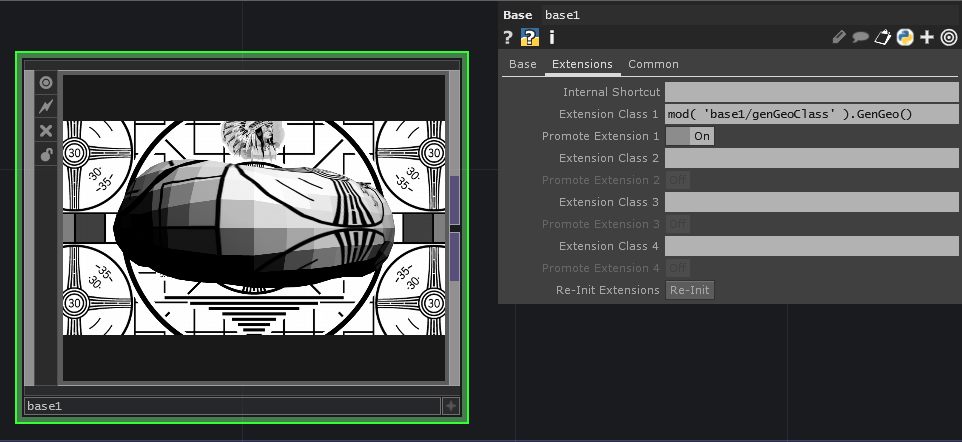Image resolution: width=962 pixels, height=442 pixels.
Task: Click the plus icon in parameter header
Action: 927,38
